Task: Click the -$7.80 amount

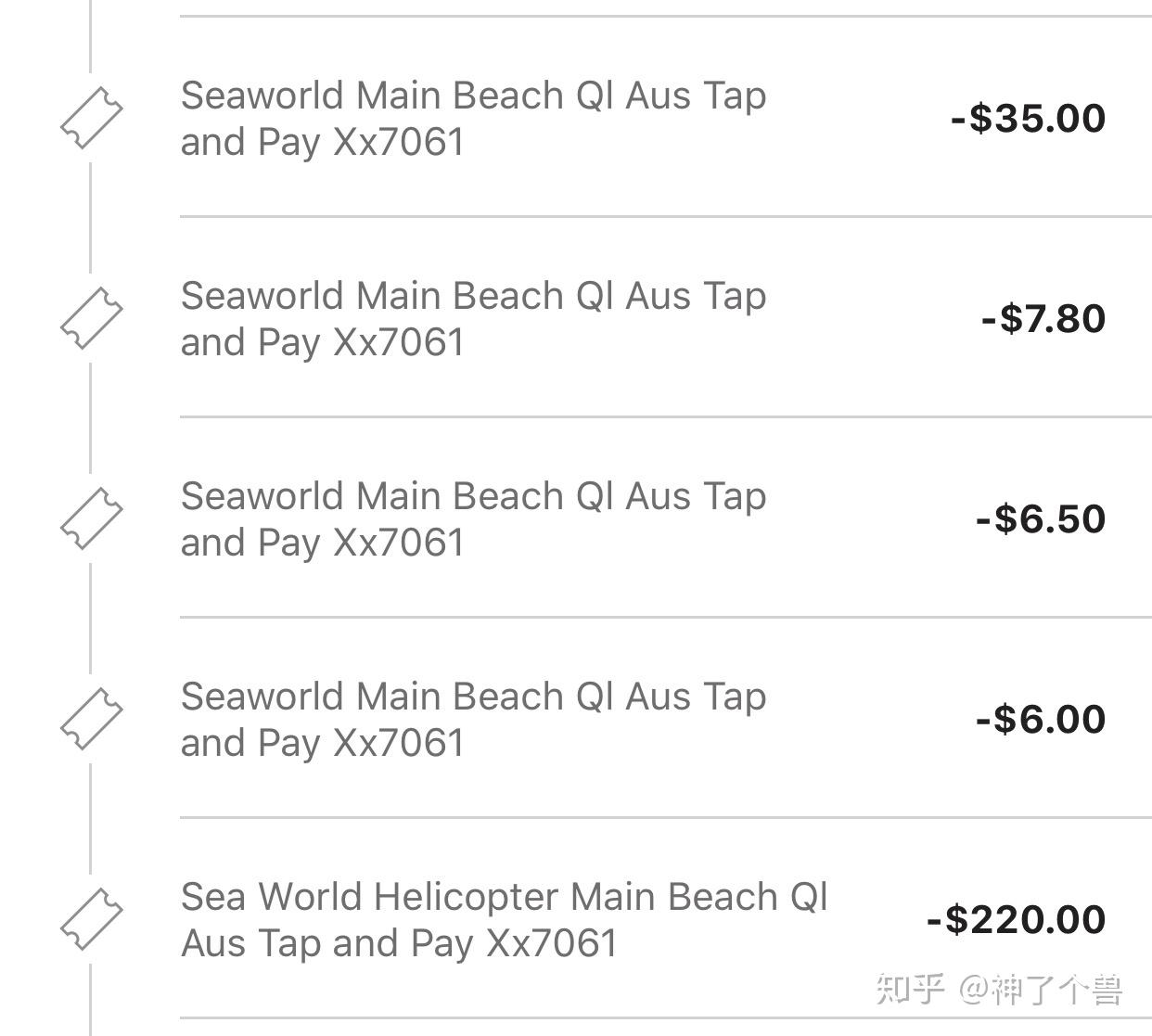Action: [x=1043, y=319]
